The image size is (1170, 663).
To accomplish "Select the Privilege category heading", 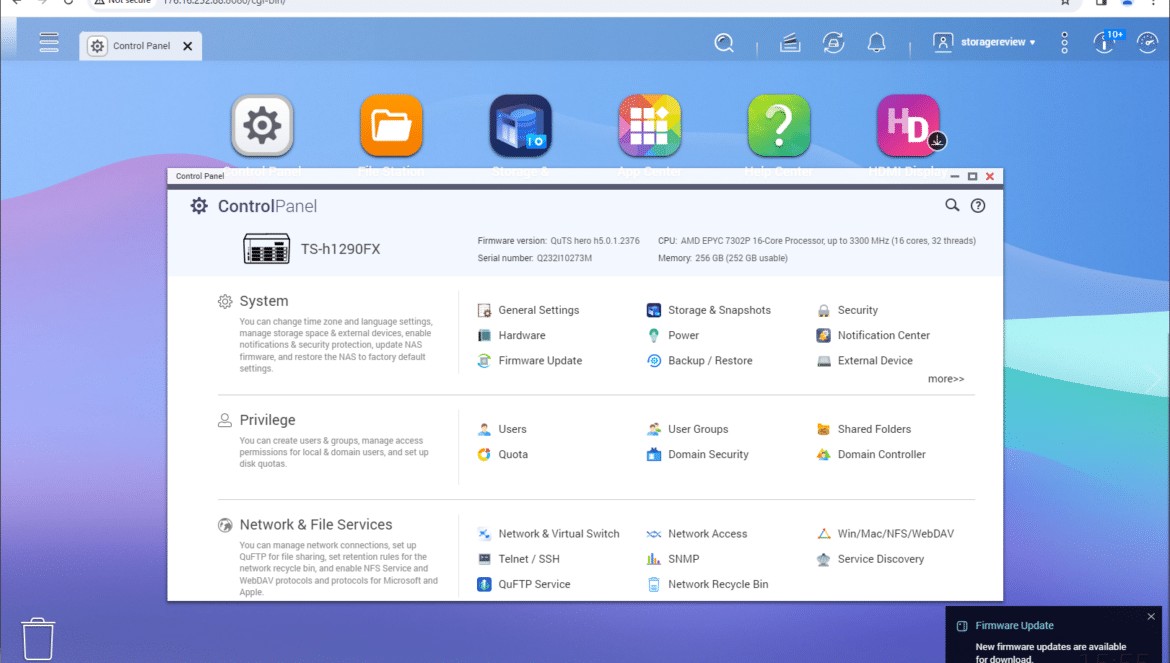I will click(267, 421).
